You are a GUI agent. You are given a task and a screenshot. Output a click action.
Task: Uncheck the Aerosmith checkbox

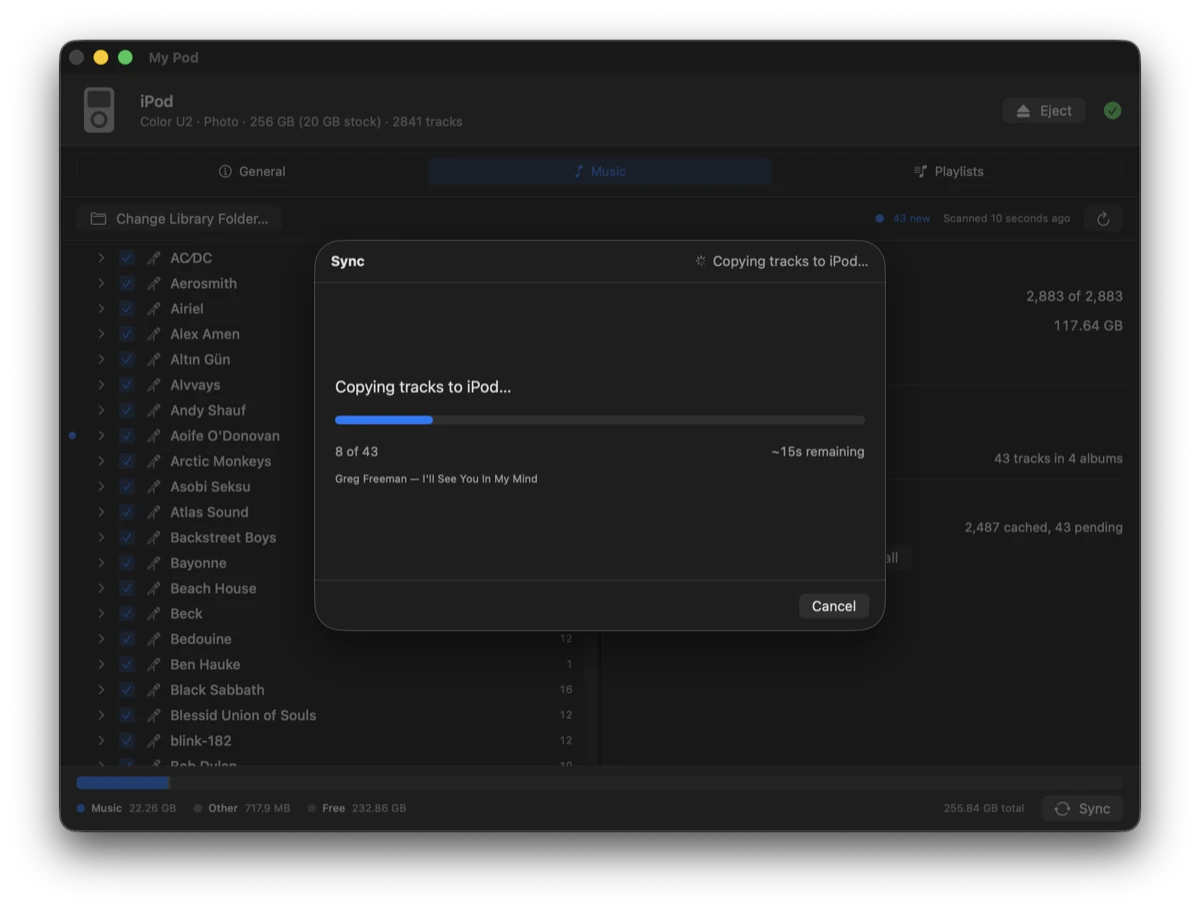(127, 283)
